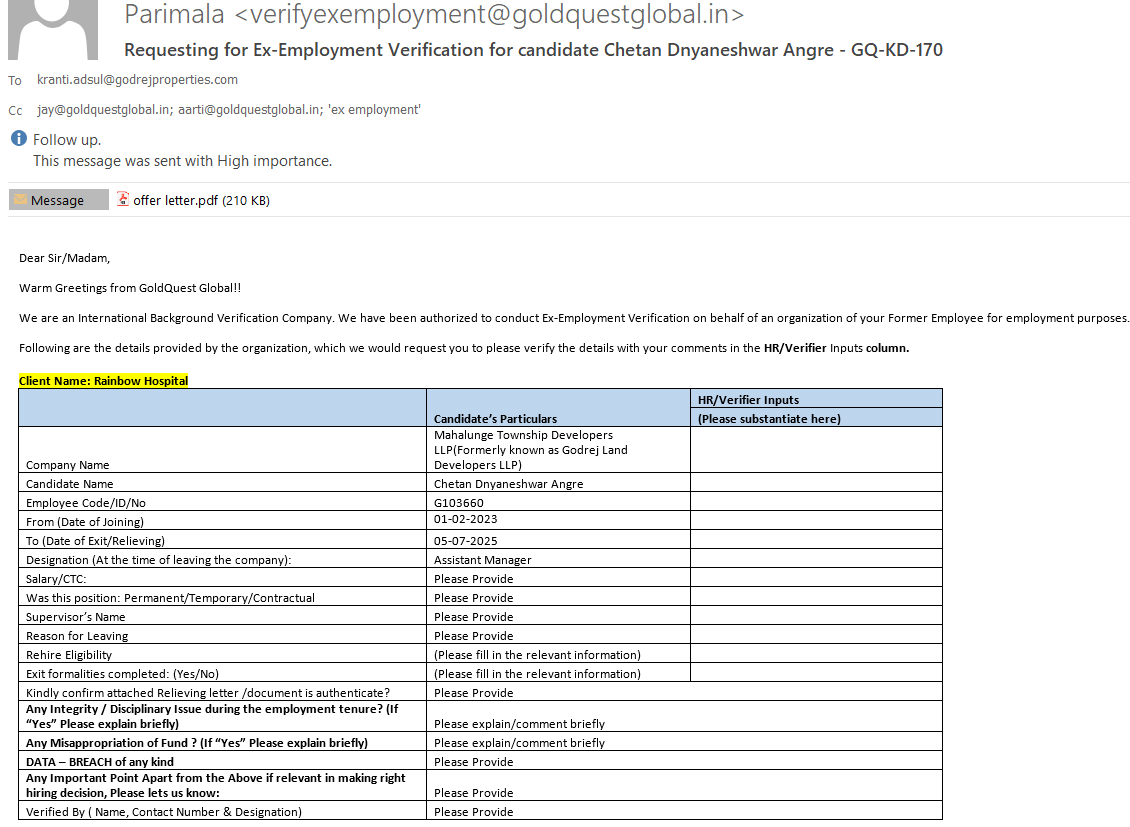Click HR/Verifier input cell for Salary/CTC row
Image resolution: width=1130 pixels, height=827 pixels.
[x=815, y=578]
